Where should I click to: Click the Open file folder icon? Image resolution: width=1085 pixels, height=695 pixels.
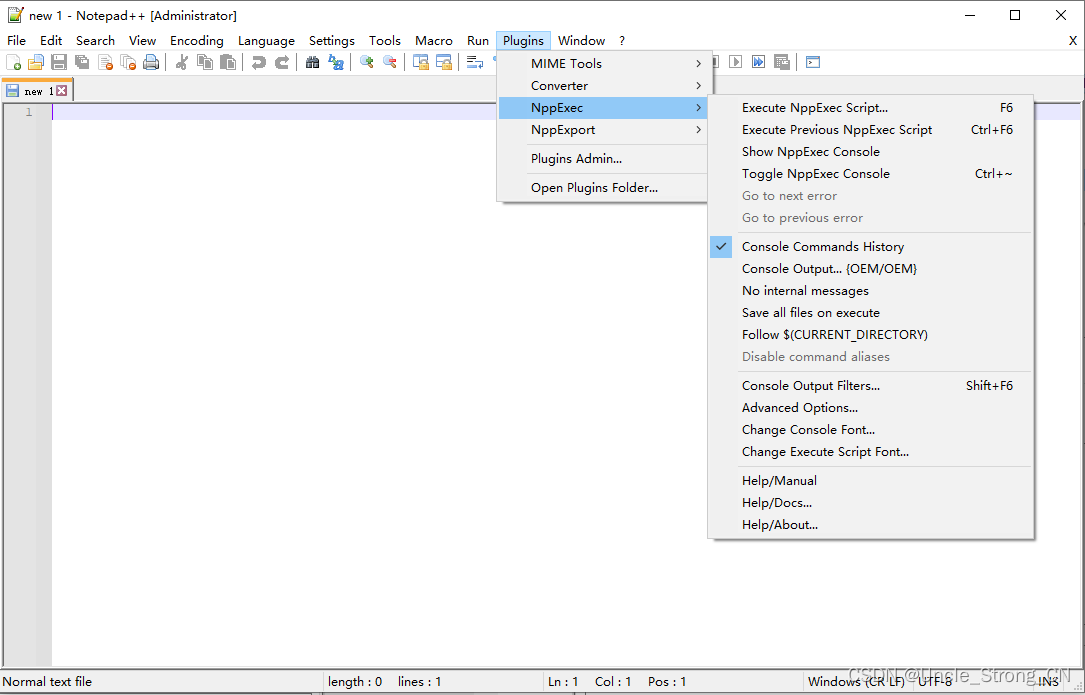(x=36, y=62)
